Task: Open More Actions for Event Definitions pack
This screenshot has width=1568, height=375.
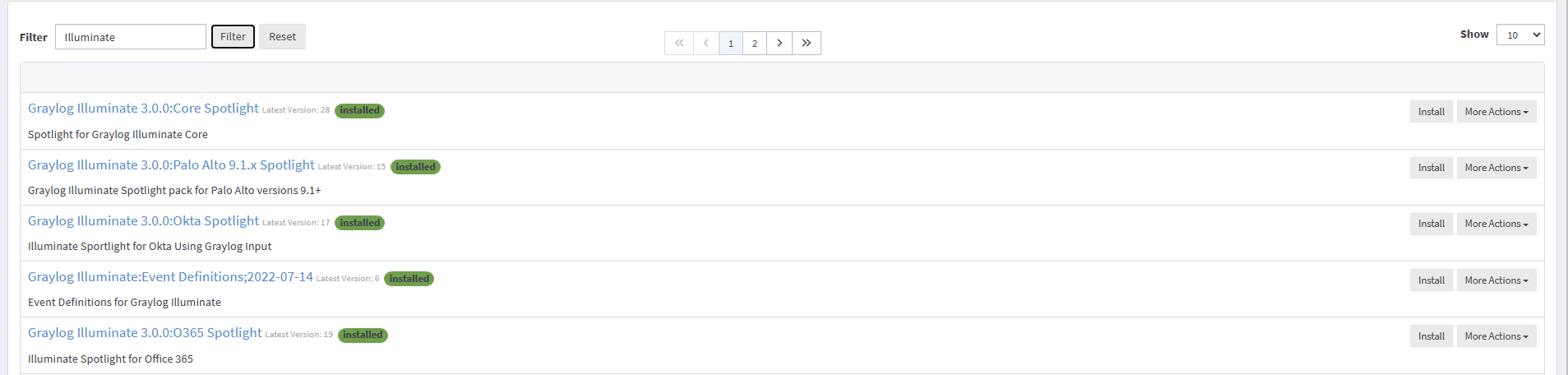Action: pyautogui.click(x=1496, y=280)
